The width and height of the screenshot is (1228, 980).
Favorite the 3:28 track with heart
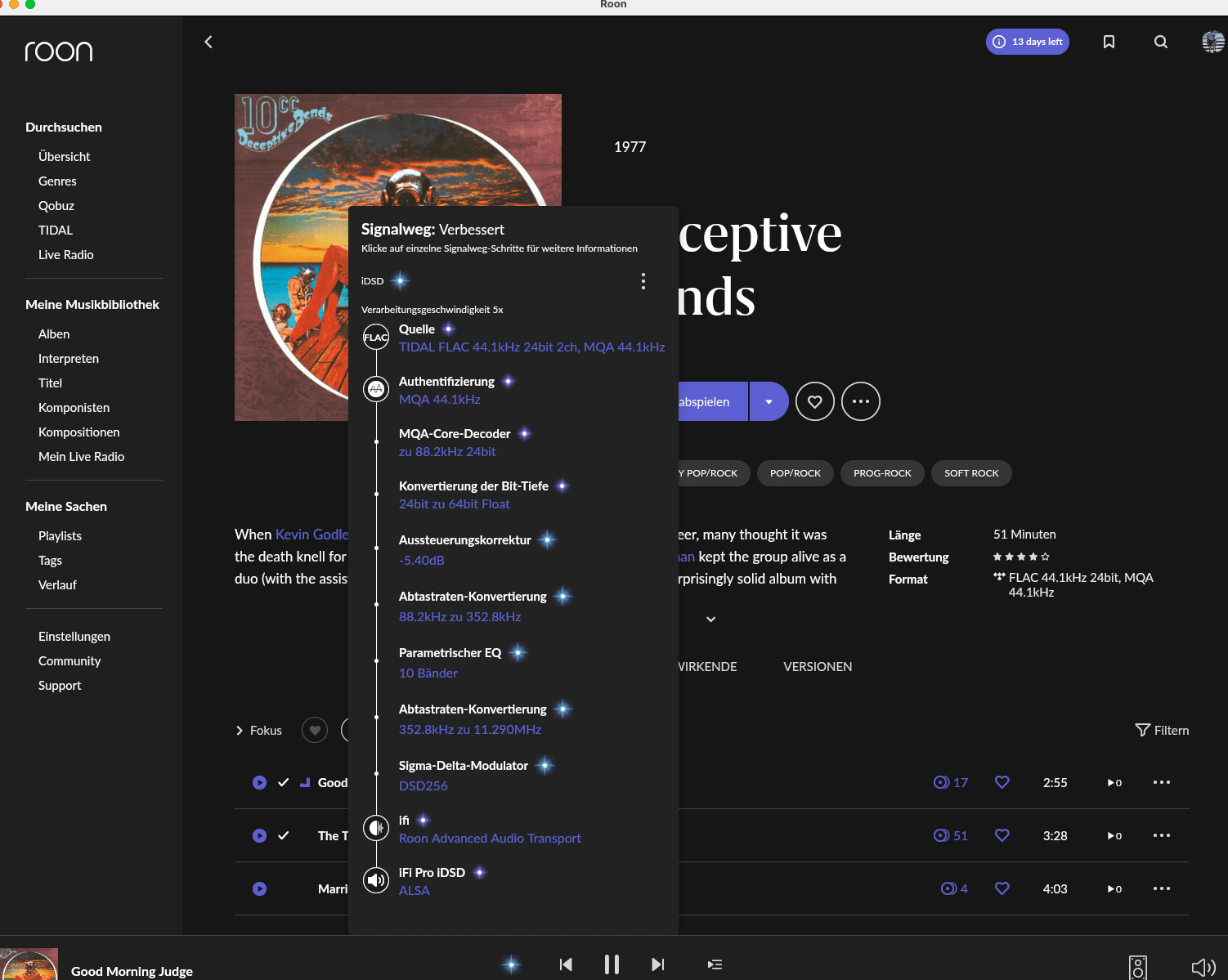tap(1002, 835)
